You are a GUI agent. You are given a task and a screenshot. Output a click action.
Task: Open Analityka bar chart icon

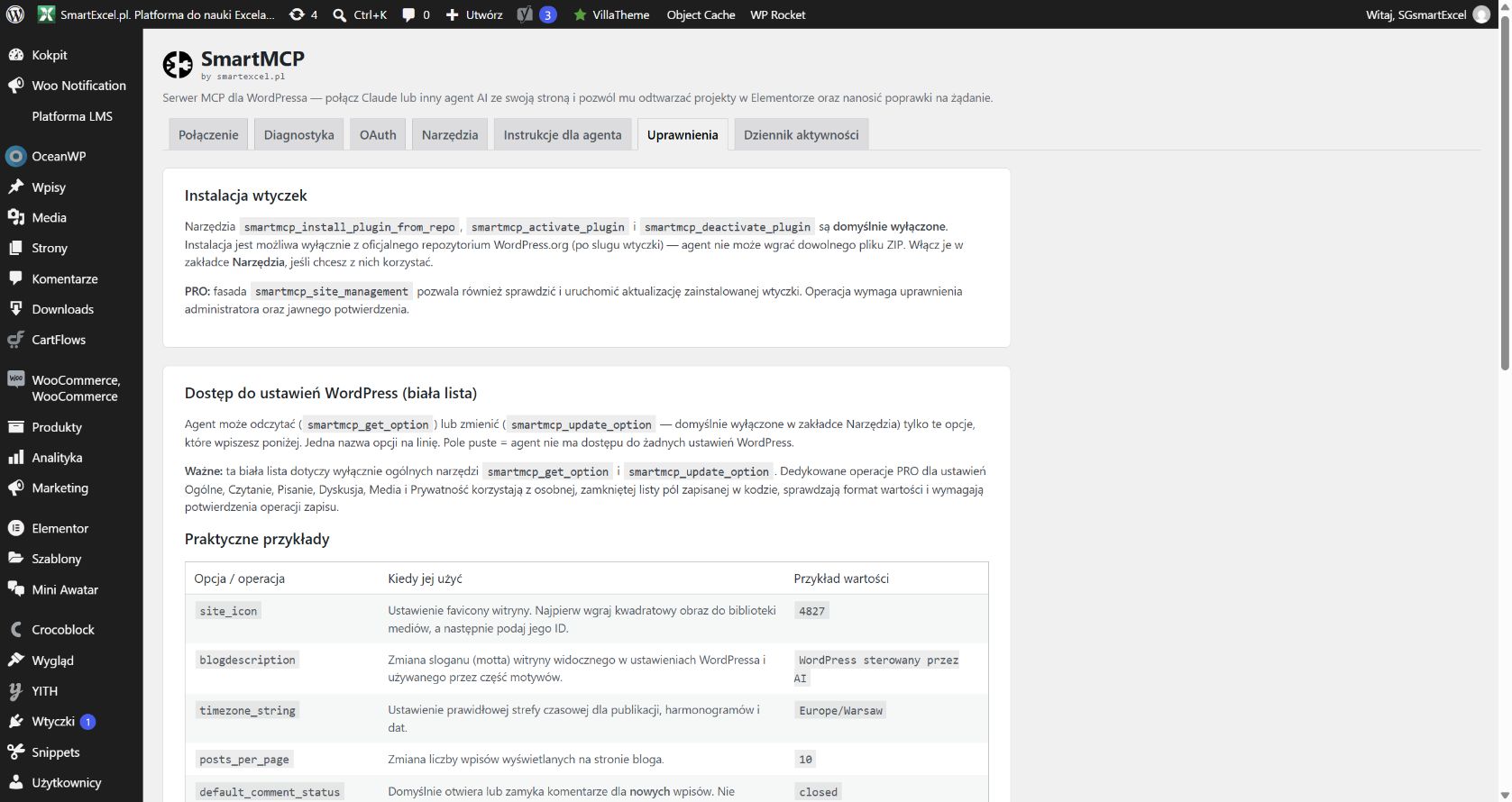coord(15,458)
